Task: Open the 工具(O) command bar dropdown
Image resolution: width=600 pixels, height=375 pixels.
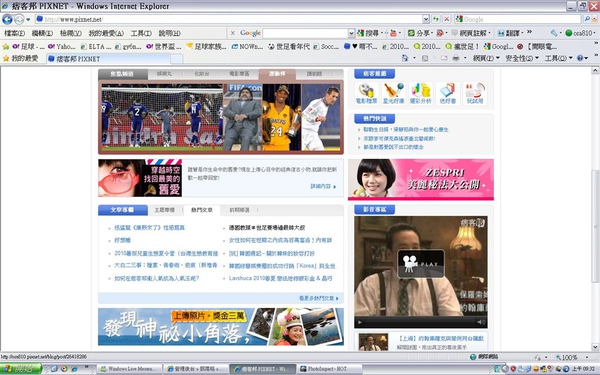Action: (558, 58)
